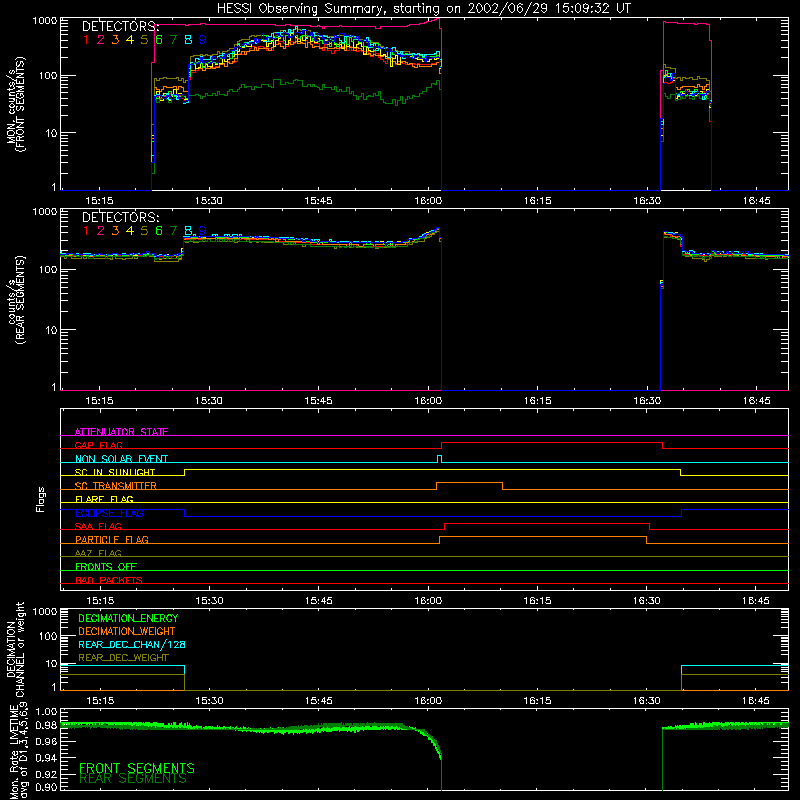
Task: Click the FLARE FLAG label
Action: (x=104, y=499)
